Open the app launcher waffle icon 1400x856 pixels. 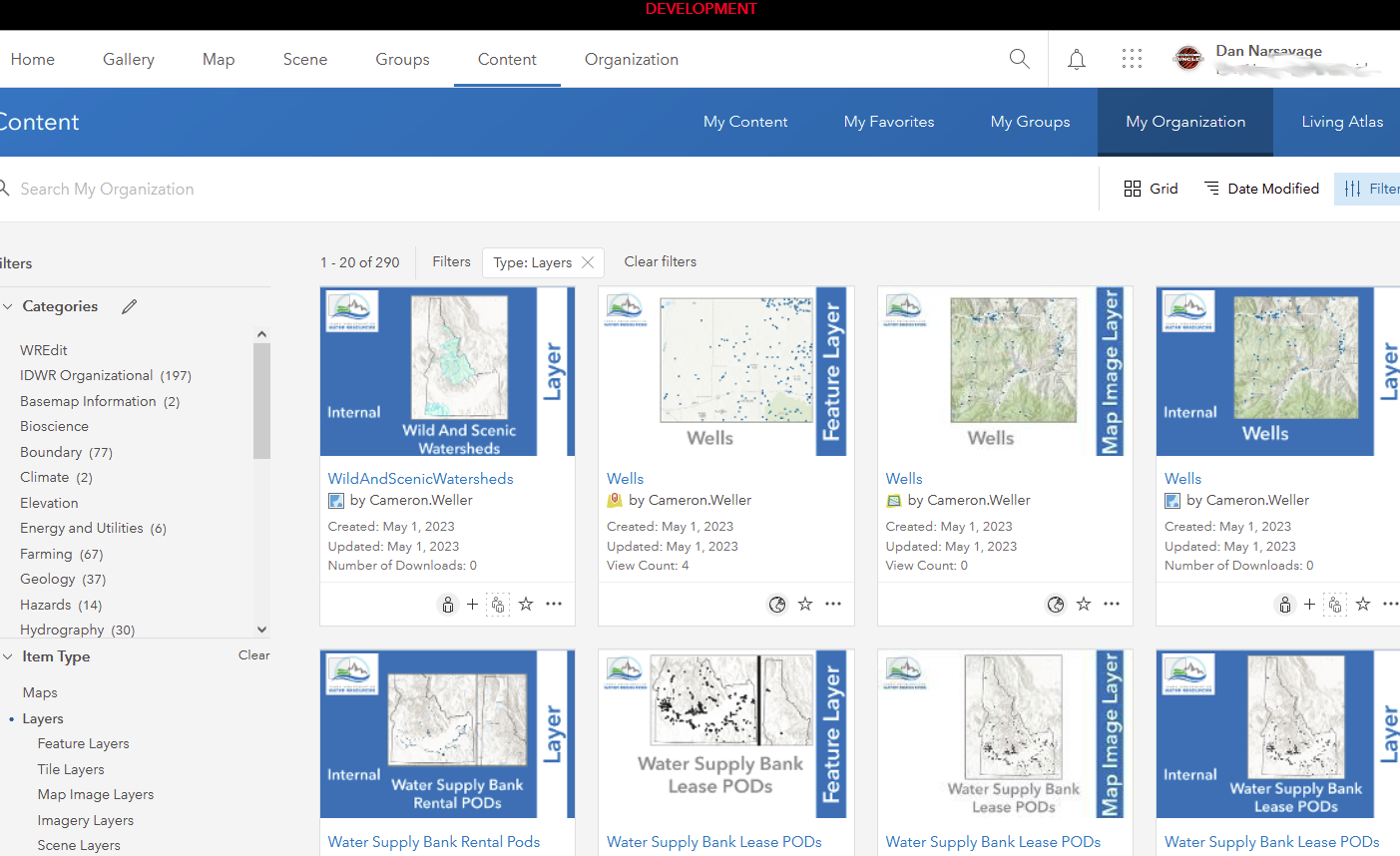pos(1132,59)
